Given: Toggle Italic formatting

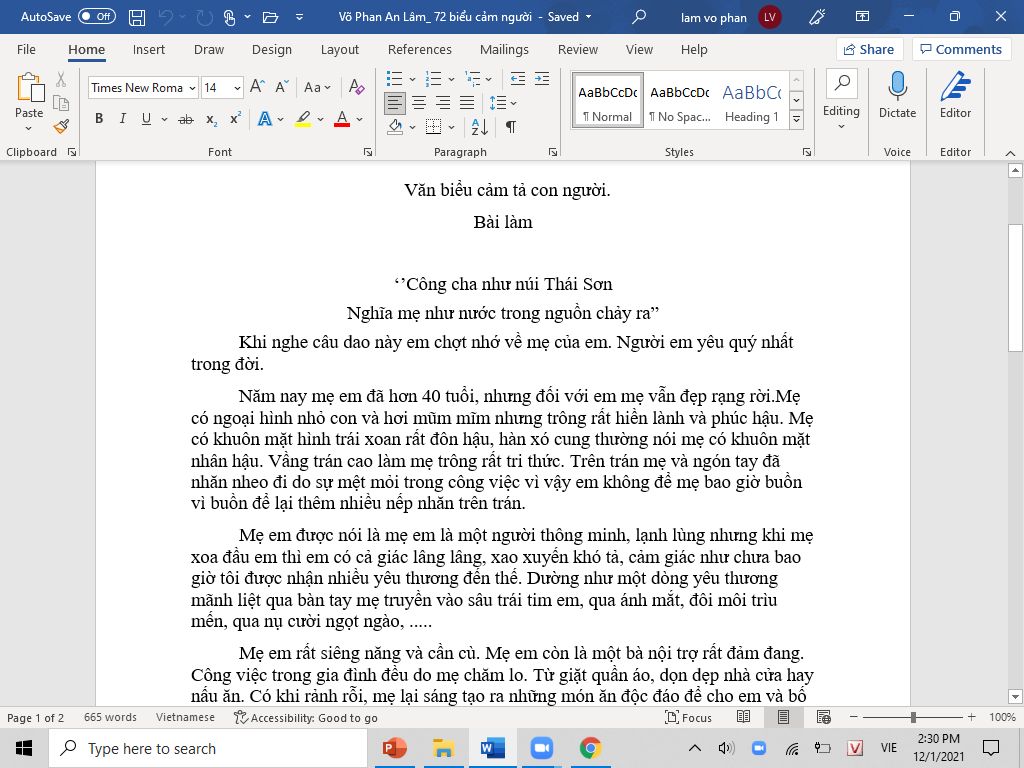Looking at the screenshot, I should [x=123, y=119].
